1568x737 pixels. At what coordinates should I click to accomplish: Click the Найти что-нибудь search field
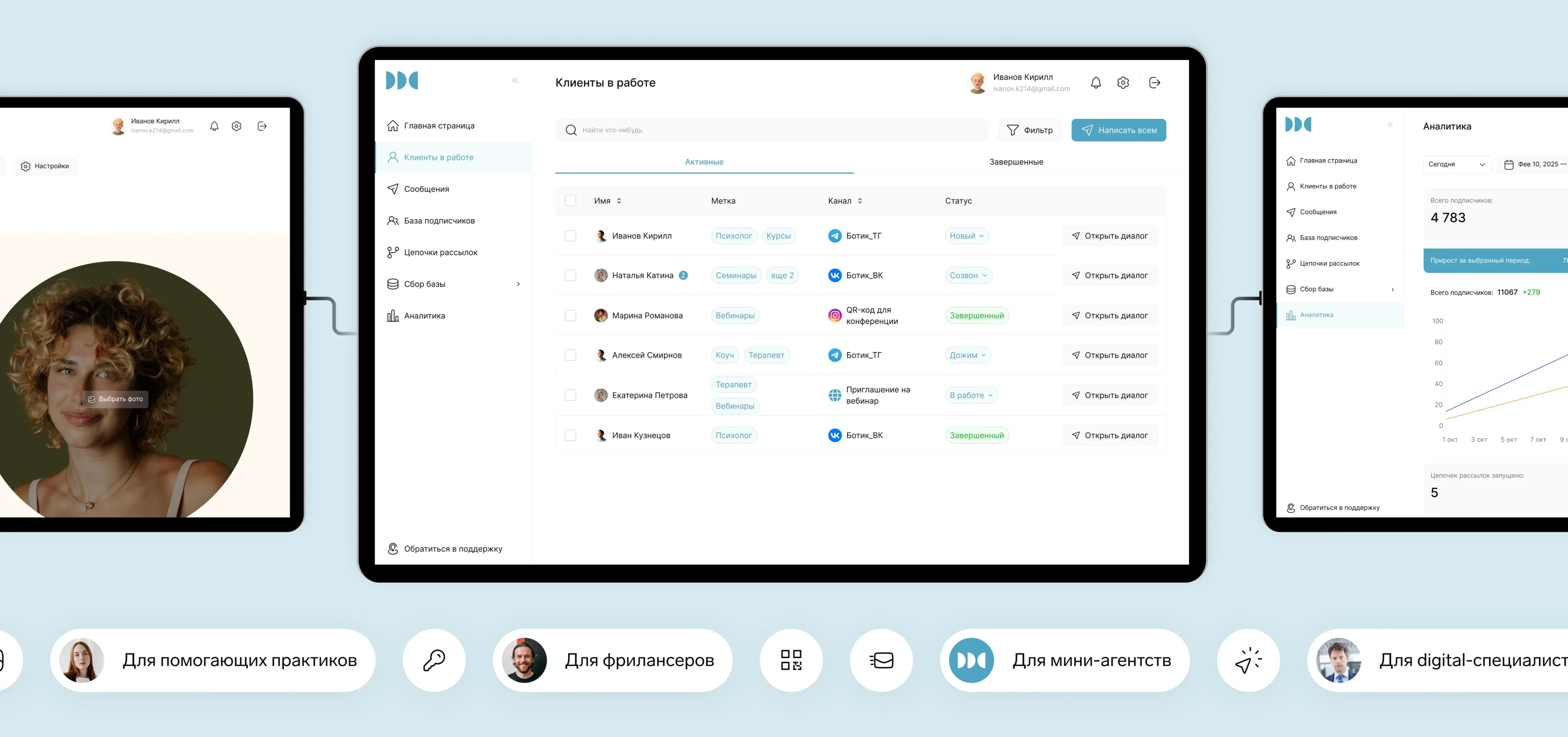pos(771,130)
